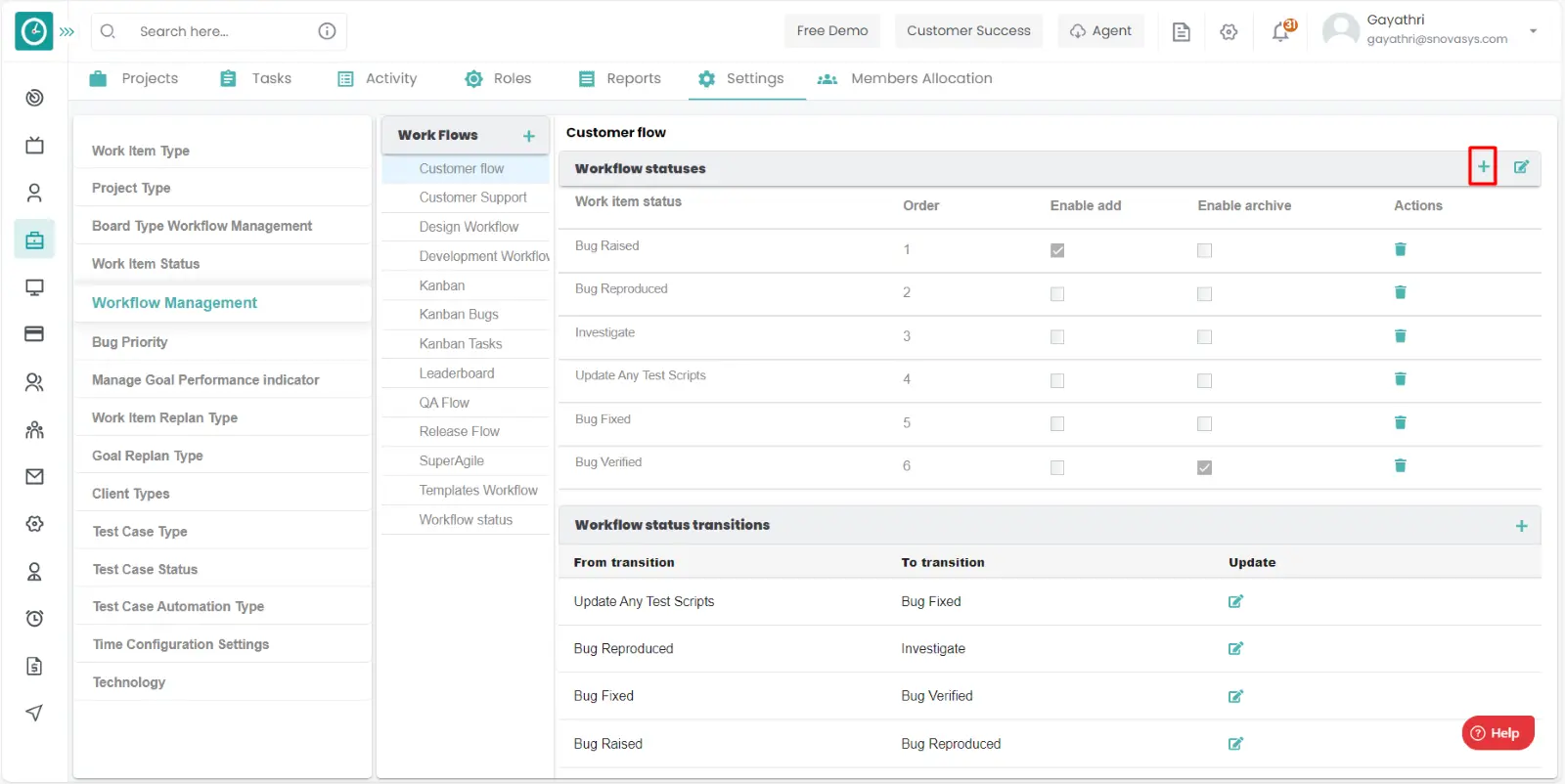Edit Update Any Test Scripts transition
The image size is (1565, 784).
pos(1235,602)
